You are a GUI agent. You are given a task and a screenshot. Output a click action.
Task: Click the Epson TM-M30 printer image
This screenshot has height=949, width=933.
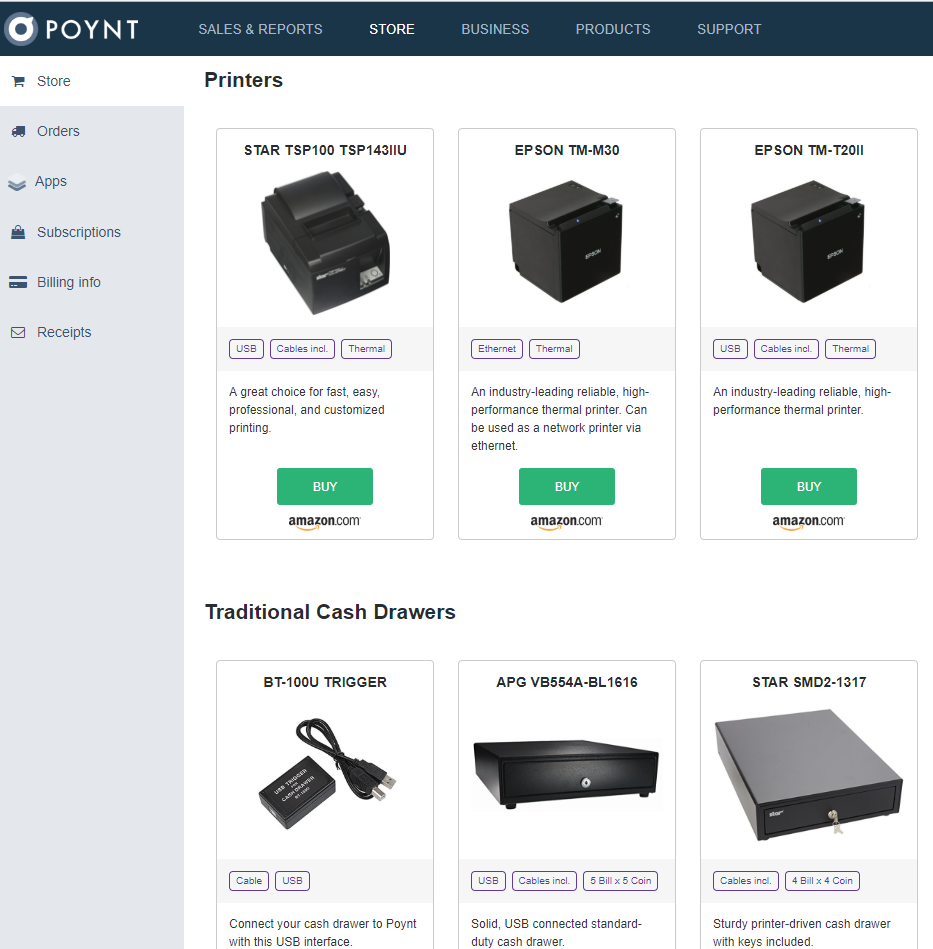pyautogui.click(x=566, y=241)
